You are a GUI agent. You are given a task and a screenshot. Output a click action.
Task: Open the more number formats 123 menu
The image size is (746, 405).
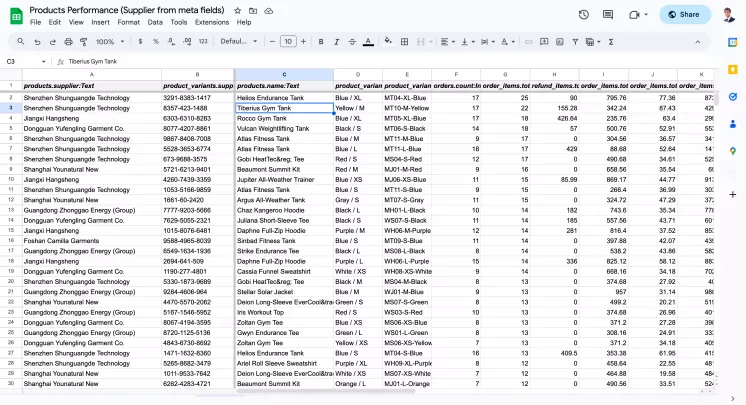[203, 42]
